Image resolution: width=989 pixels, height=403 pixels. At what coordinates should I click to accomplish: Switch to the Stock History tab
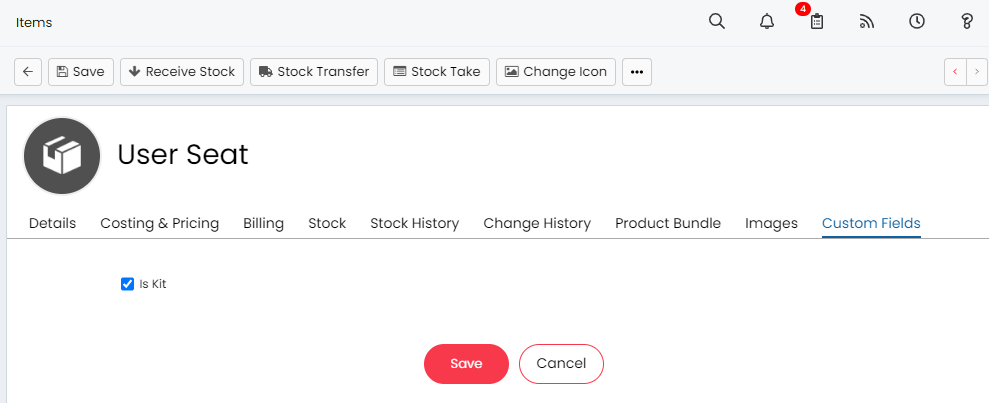pyautogui.click(x=414, y=223)
